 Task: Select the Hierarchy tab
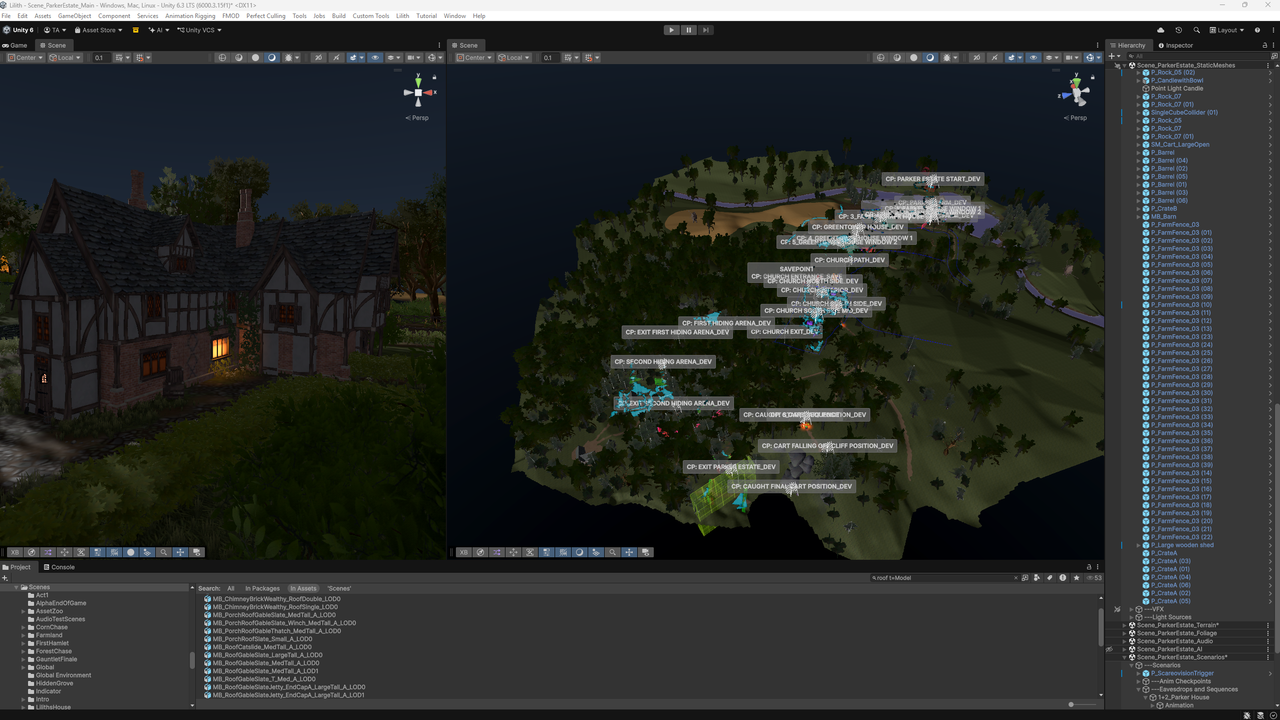pyautogui.click(x=1127, y=45)
